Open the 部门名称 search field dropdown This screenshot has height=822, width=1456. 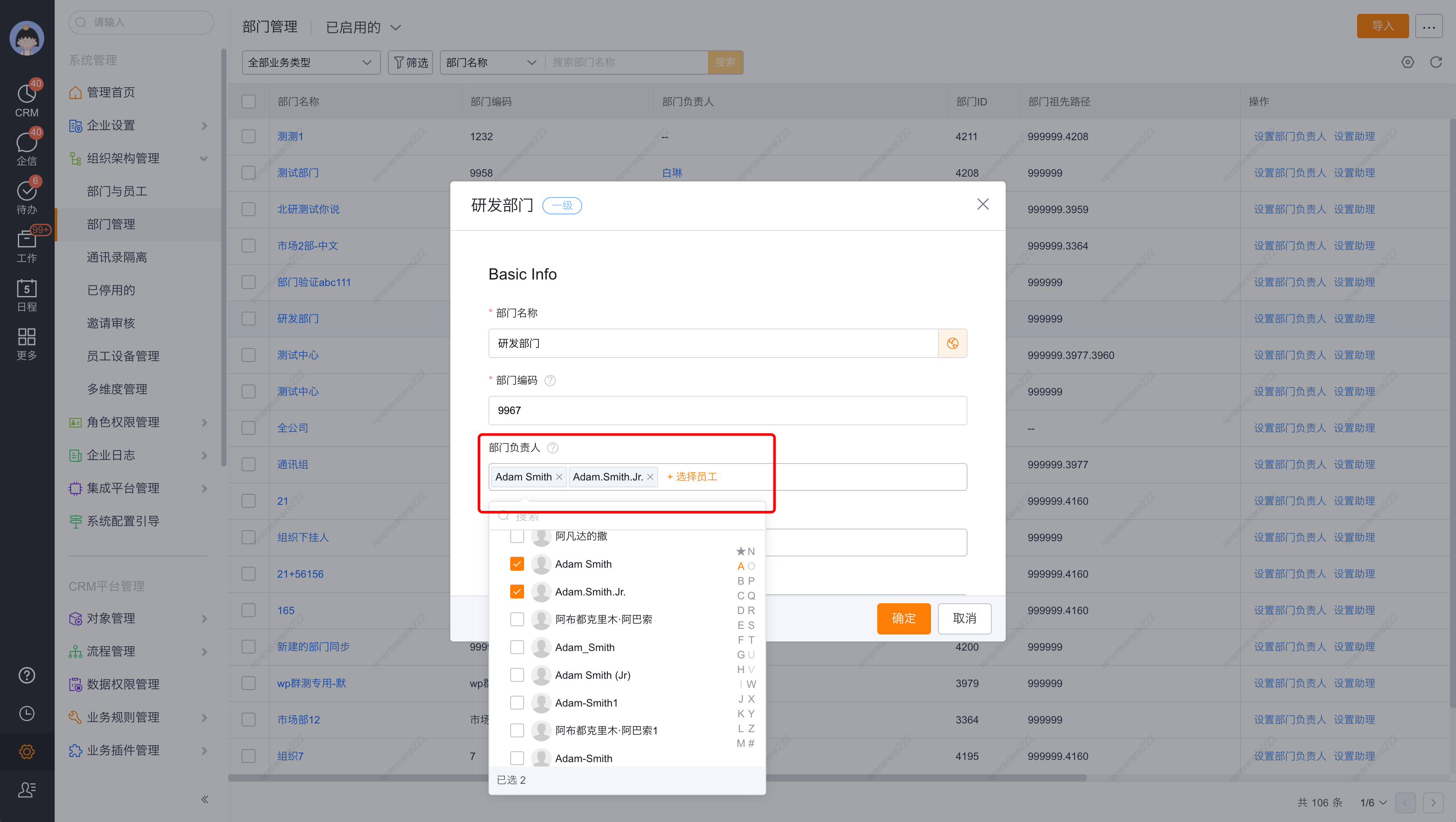pyautogui.click(x=492, y=62)
